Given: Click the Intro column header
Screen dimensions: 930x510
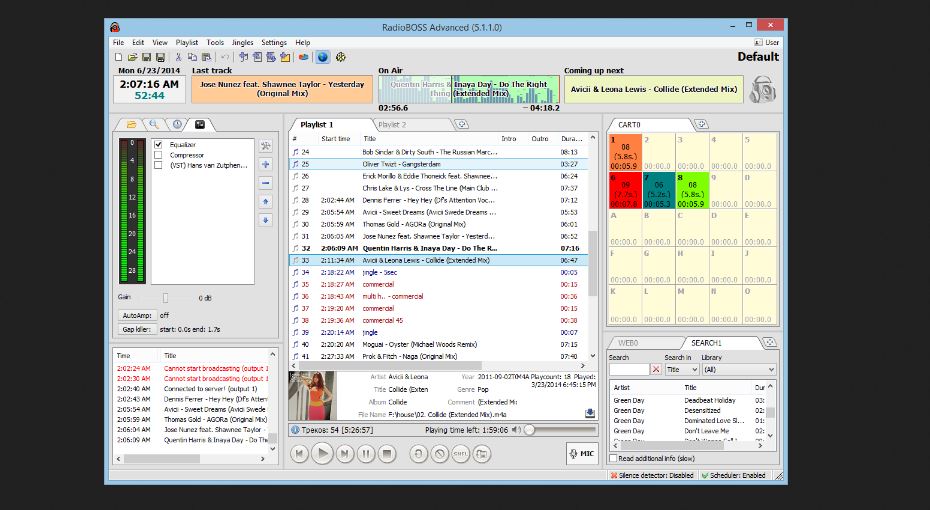Looking at the screenshot, I should click(508, 139).
